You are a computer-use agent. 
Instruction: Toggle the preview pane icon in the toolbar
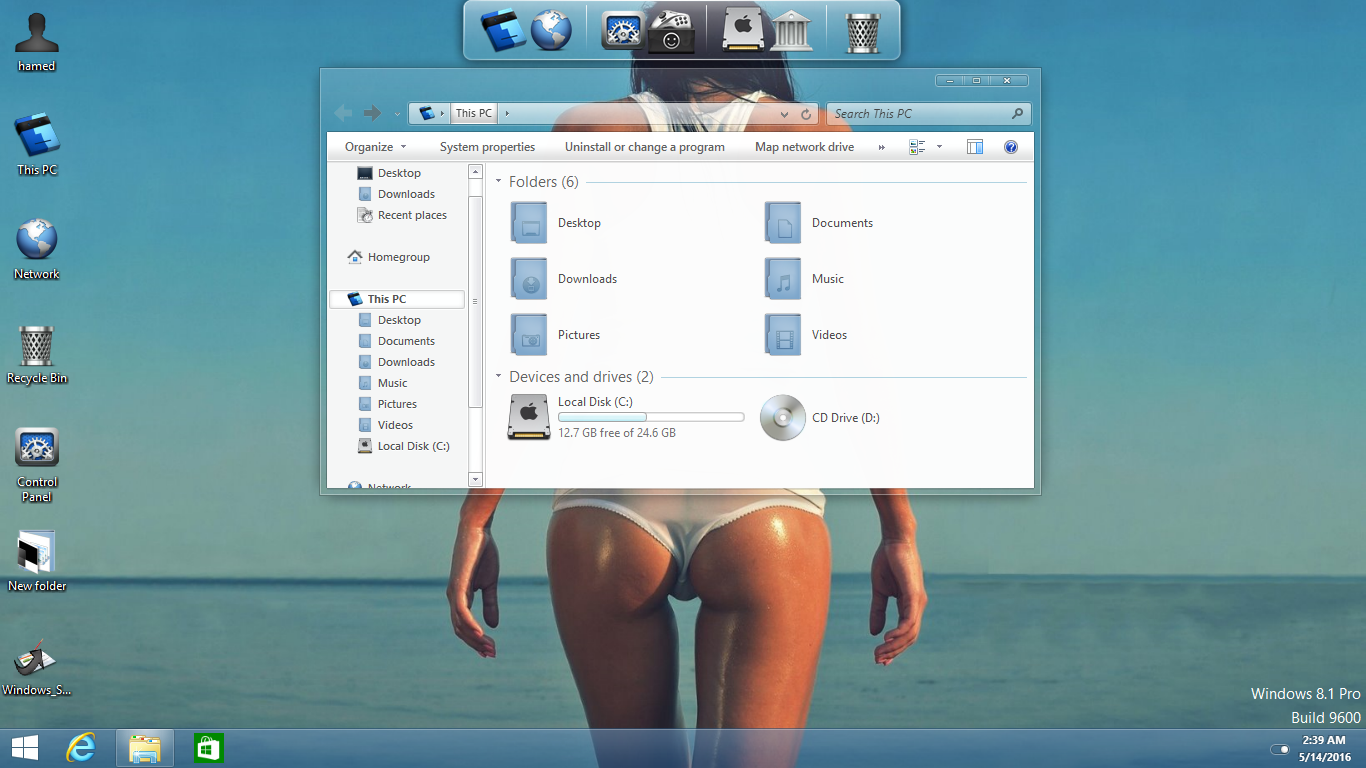tap(975, 147)
